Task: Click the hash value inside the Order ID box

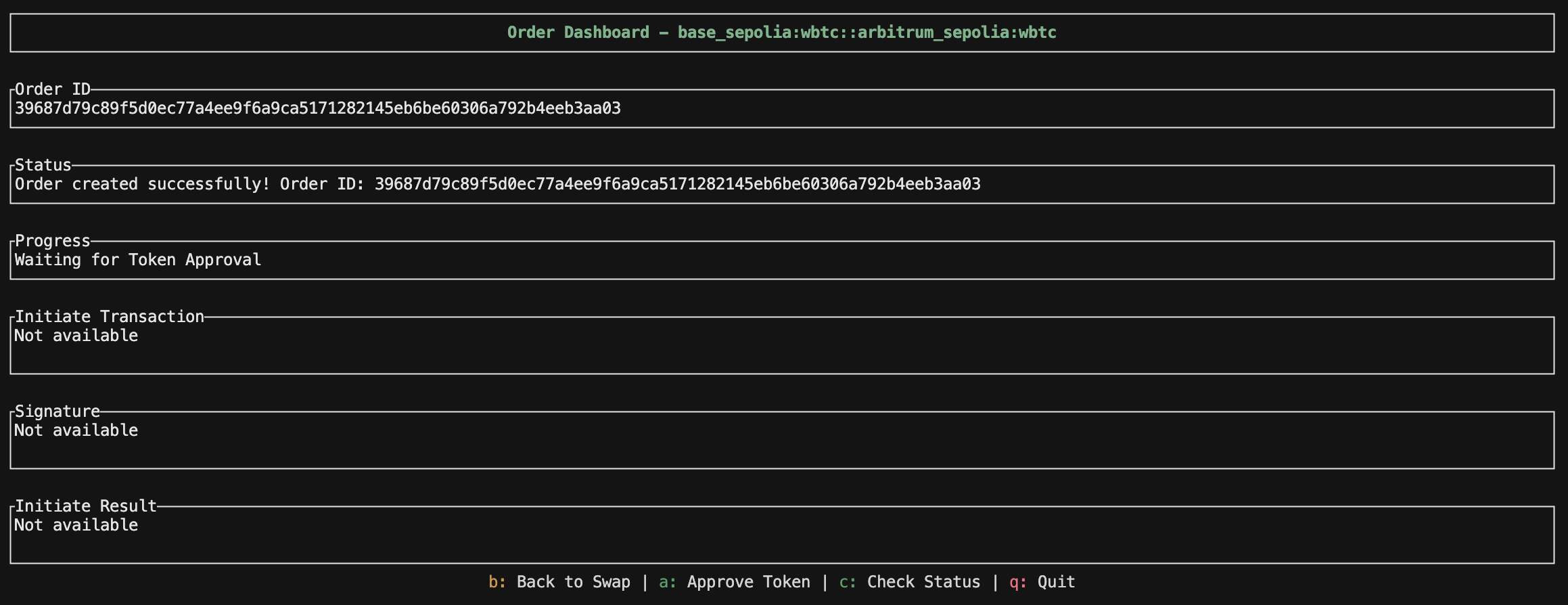Action: [318, 108]
